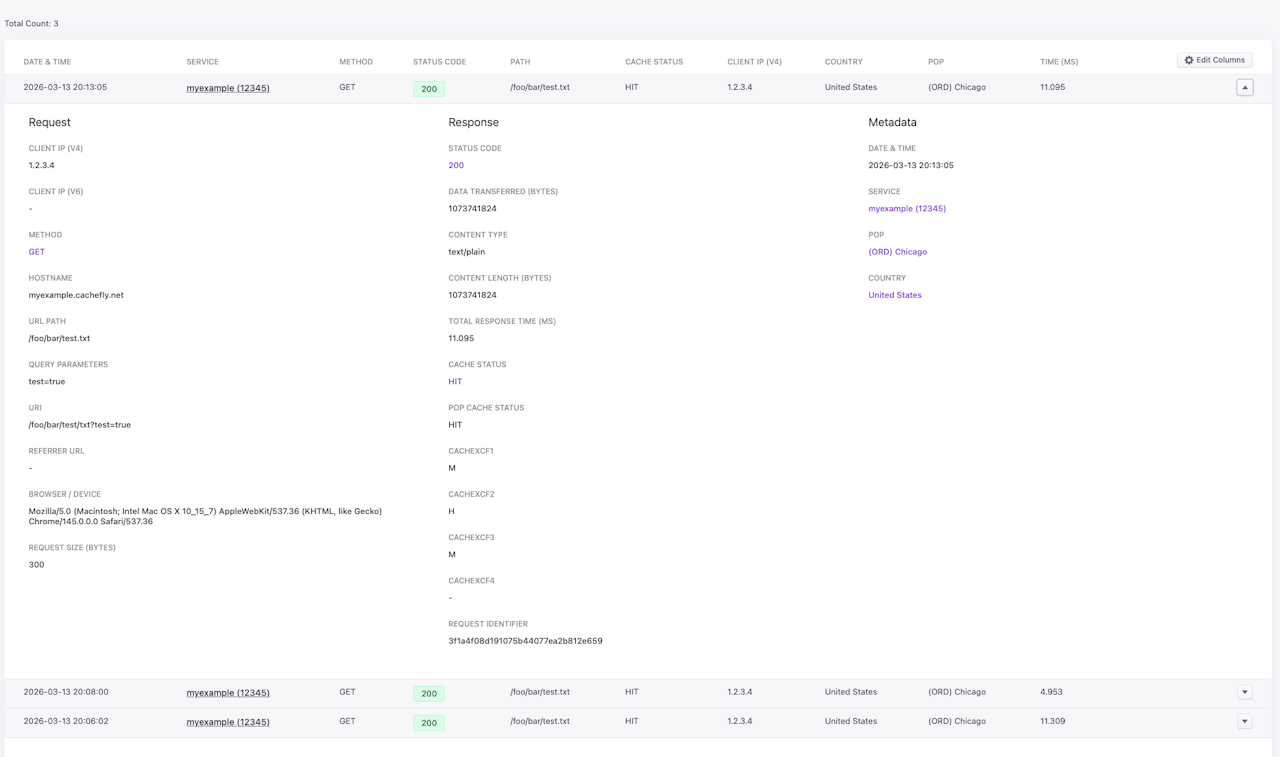The width and height of the screenshot is (1280, 757).
Task: Click purple 200 status code in Response section
Action: click(x=456, y=165)
